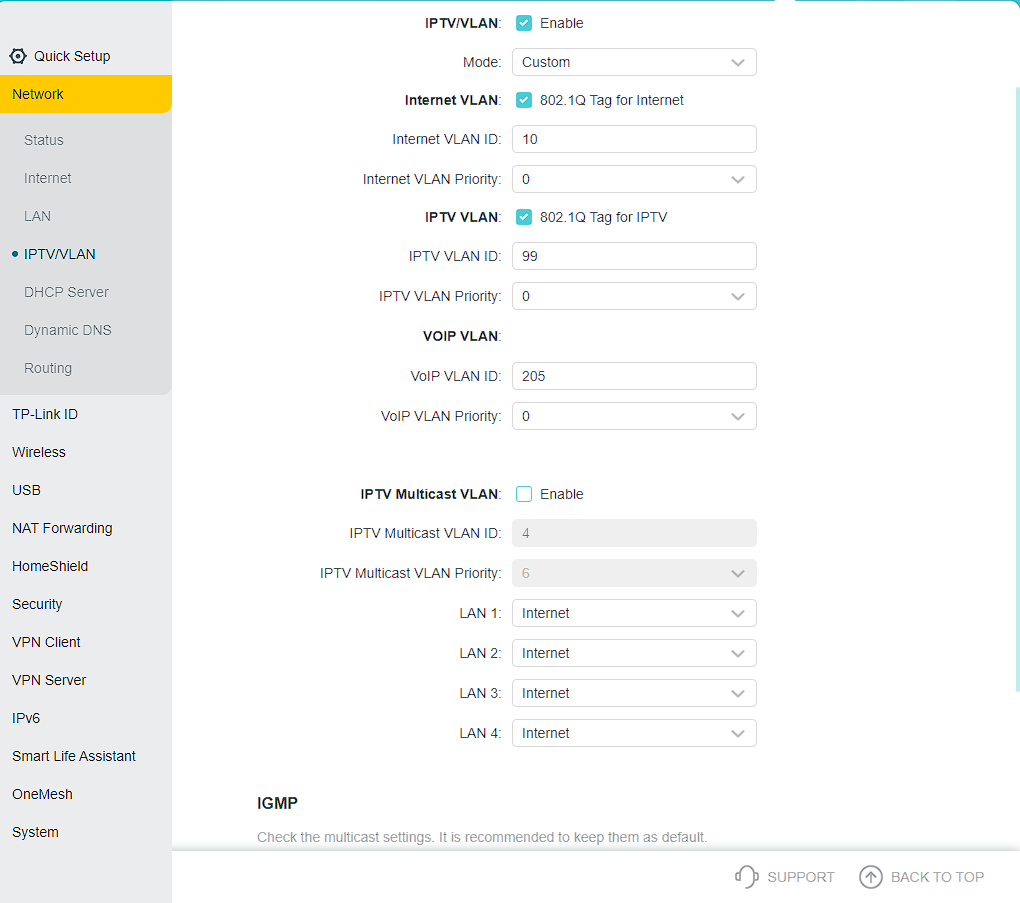Open the Mode dropdown set to Custom

coord(634,62)
